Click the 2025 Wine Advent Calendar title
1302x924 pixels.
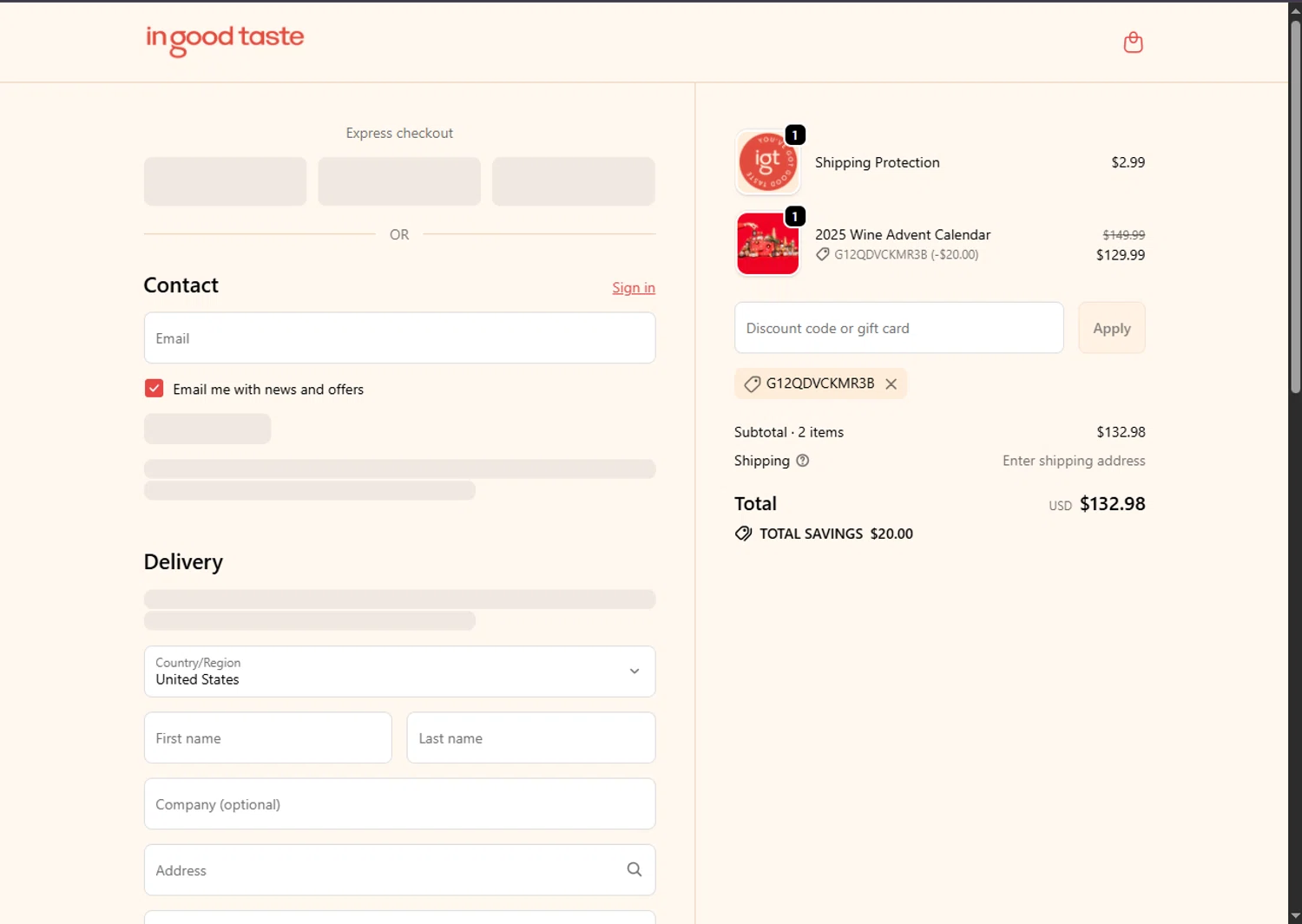tap(903, 235)
